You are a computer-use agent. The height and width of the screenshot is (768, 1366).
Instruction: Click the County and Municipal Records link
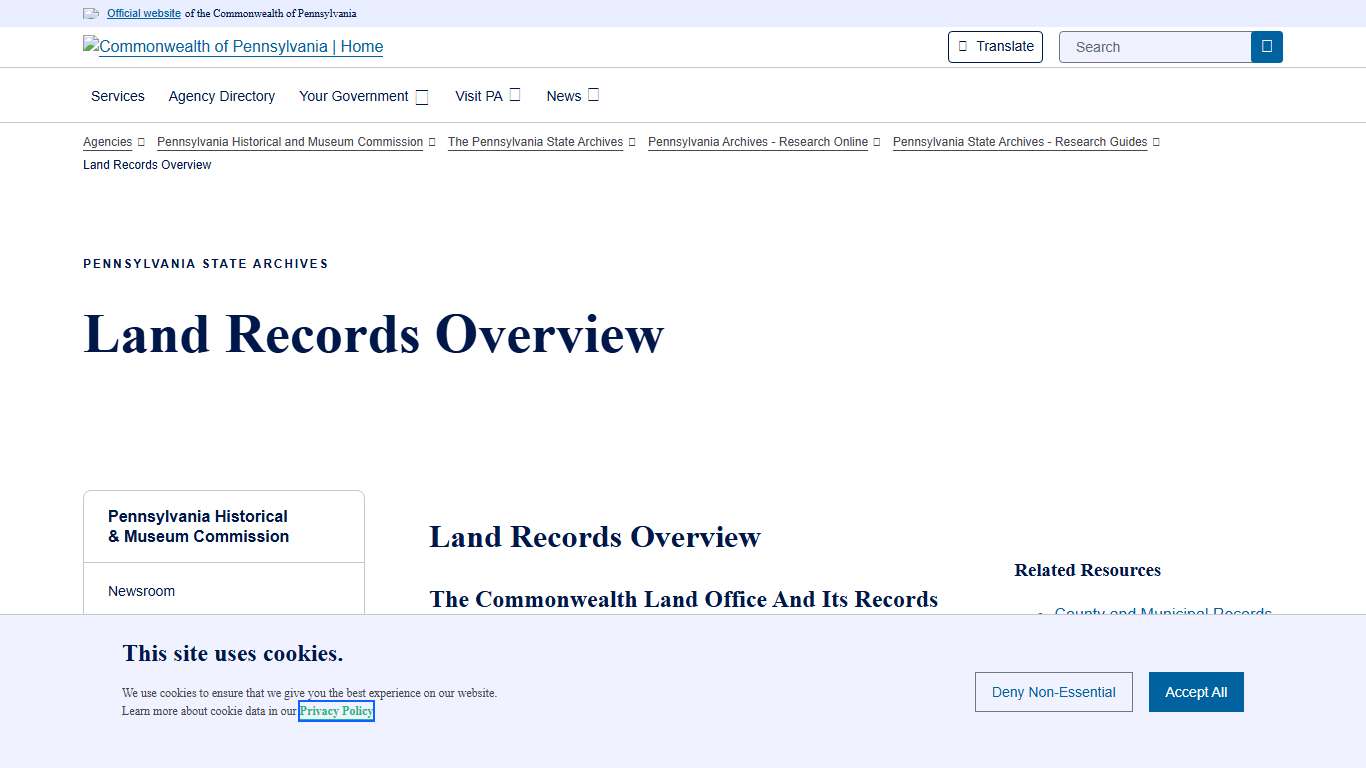point(1163,614)
